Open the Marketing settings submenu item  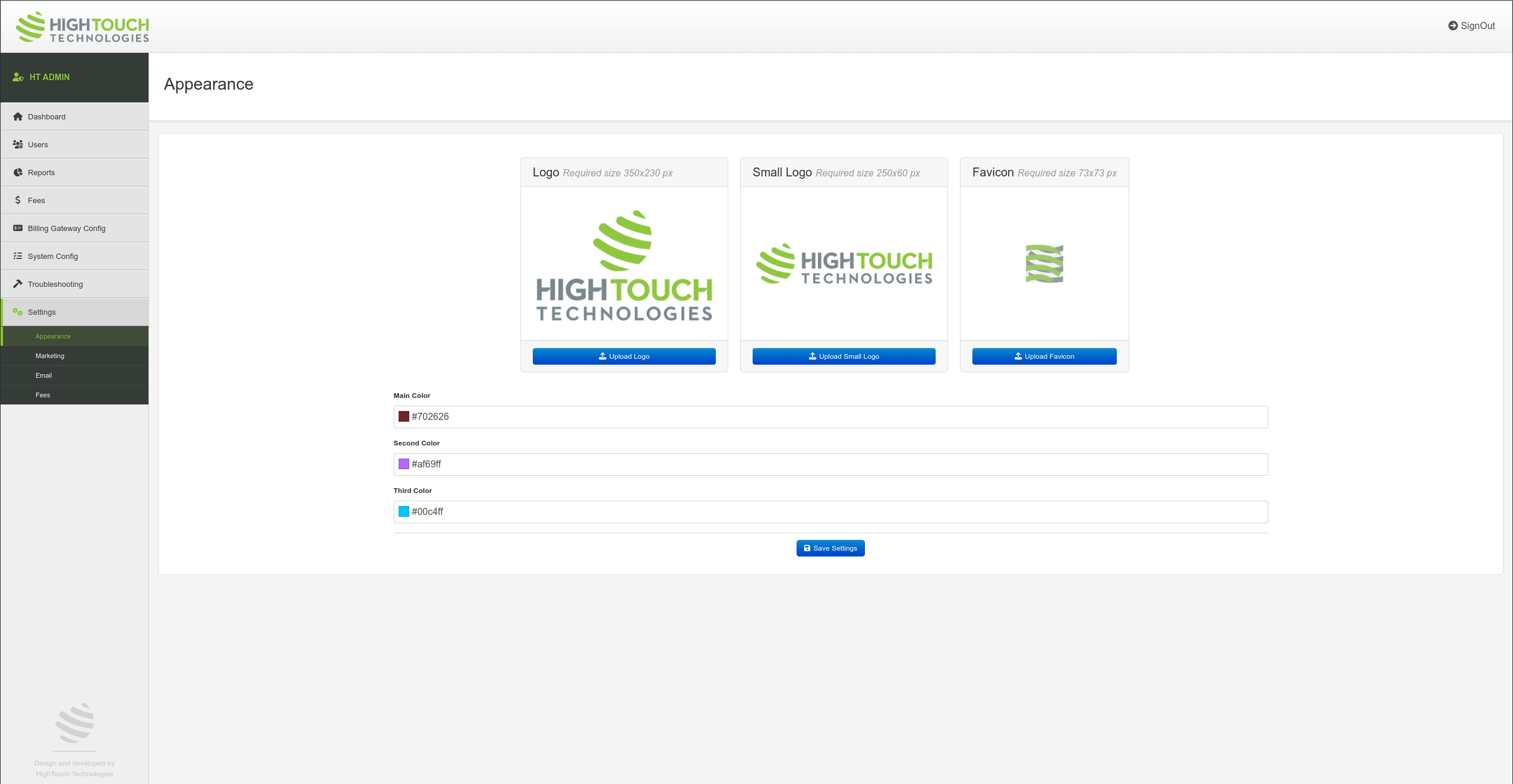[x=50, y=356]
